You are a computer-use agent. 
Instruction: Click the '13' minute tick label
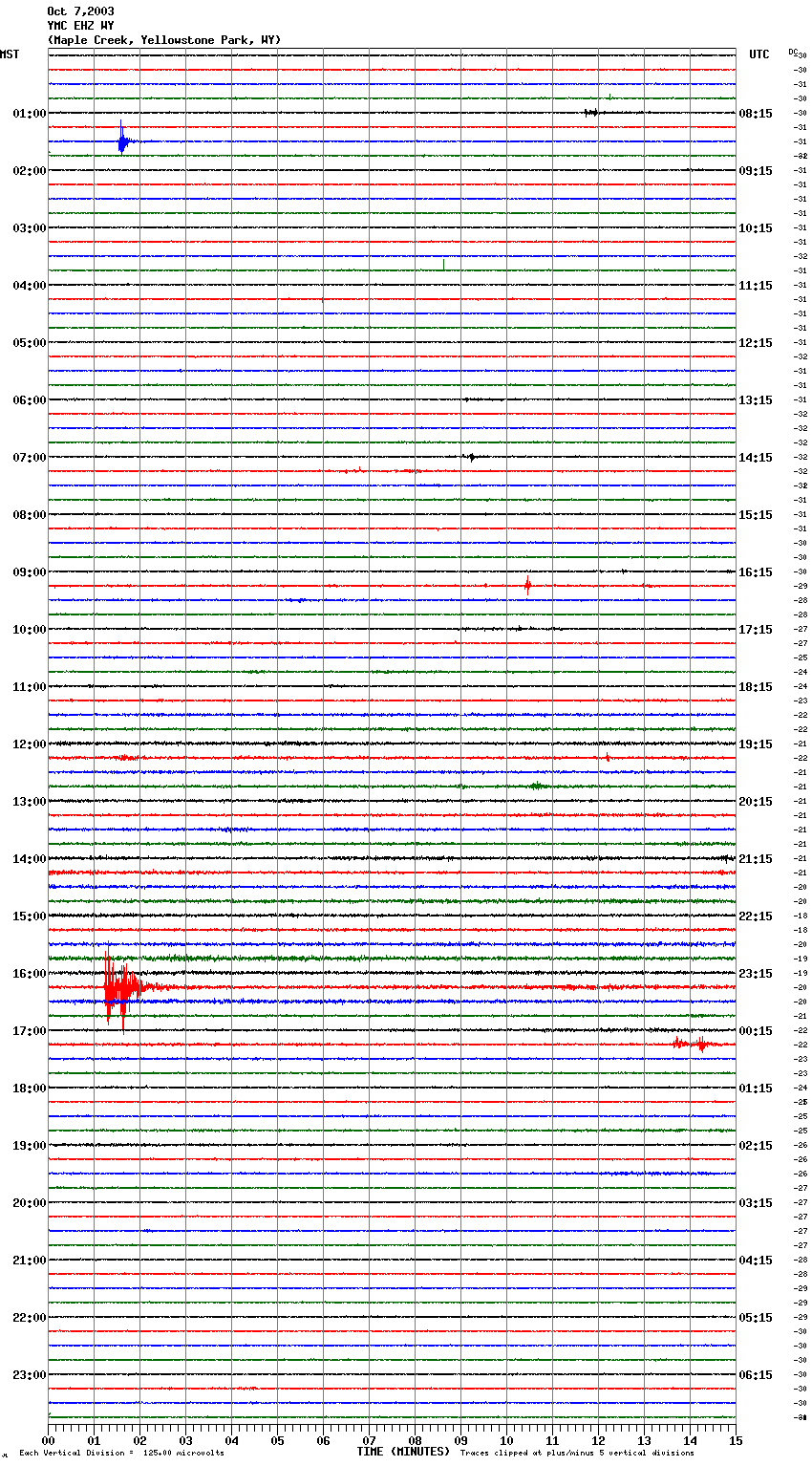pos(644,1440)
